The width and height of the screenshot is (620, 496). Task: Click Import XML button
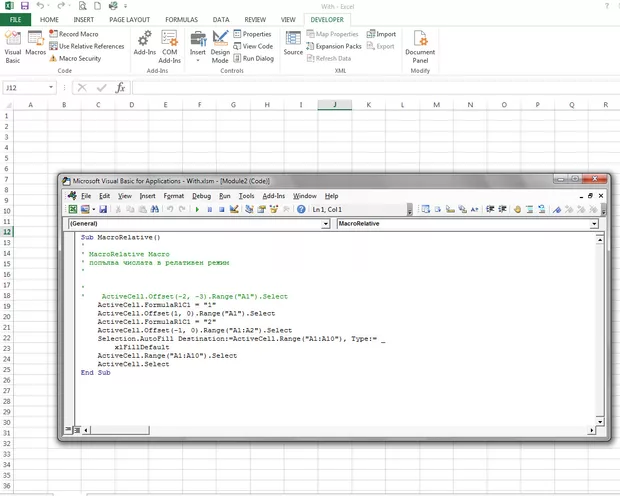coord(381,34)
